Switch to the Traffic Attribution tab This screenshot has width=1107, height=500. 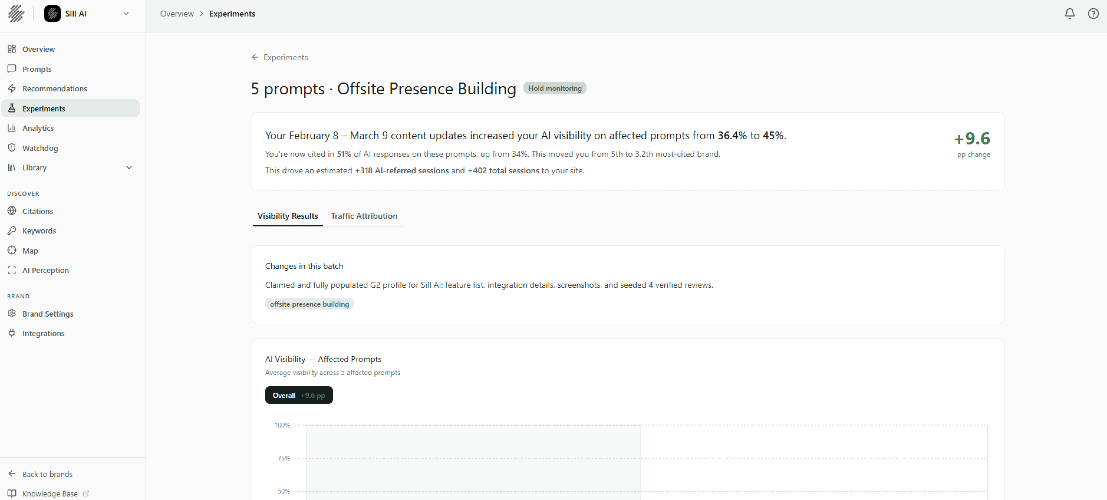click(364, 216)
